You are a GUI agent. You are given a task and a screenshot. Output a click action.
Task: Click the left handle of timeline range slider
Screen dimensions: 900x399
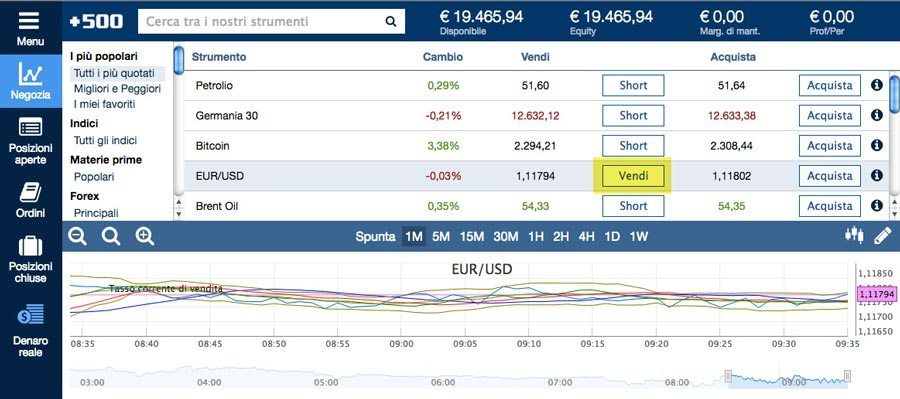tap(728, 376)
